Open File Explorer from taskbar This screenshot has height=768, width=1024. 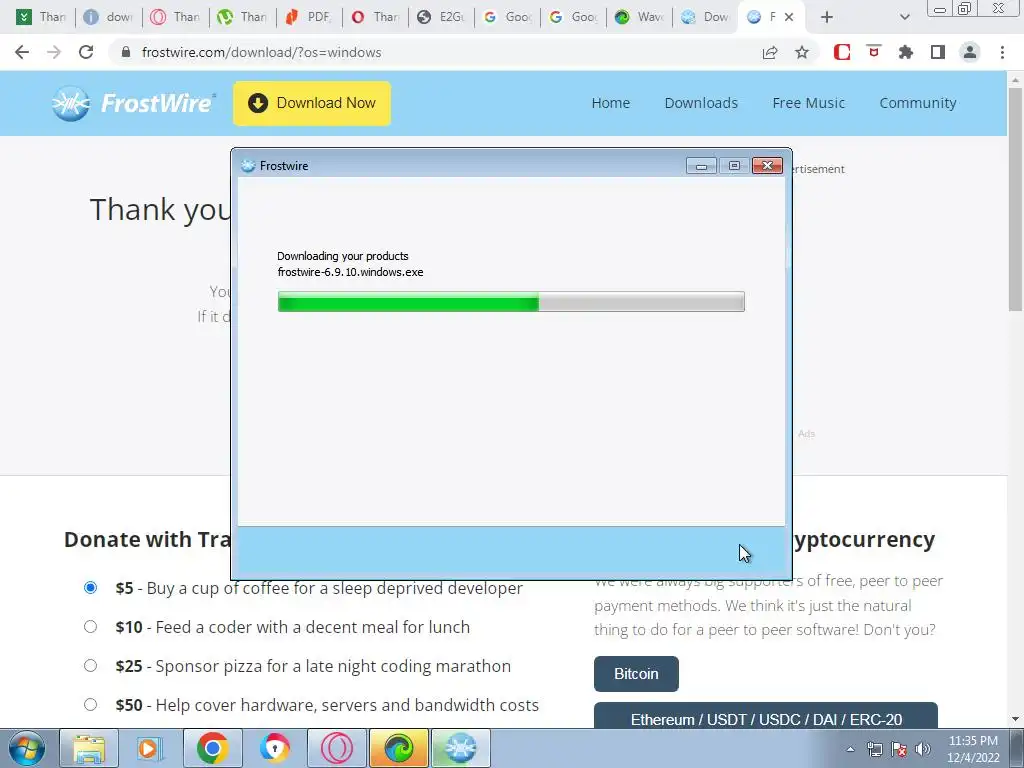[x=89, y=748]
